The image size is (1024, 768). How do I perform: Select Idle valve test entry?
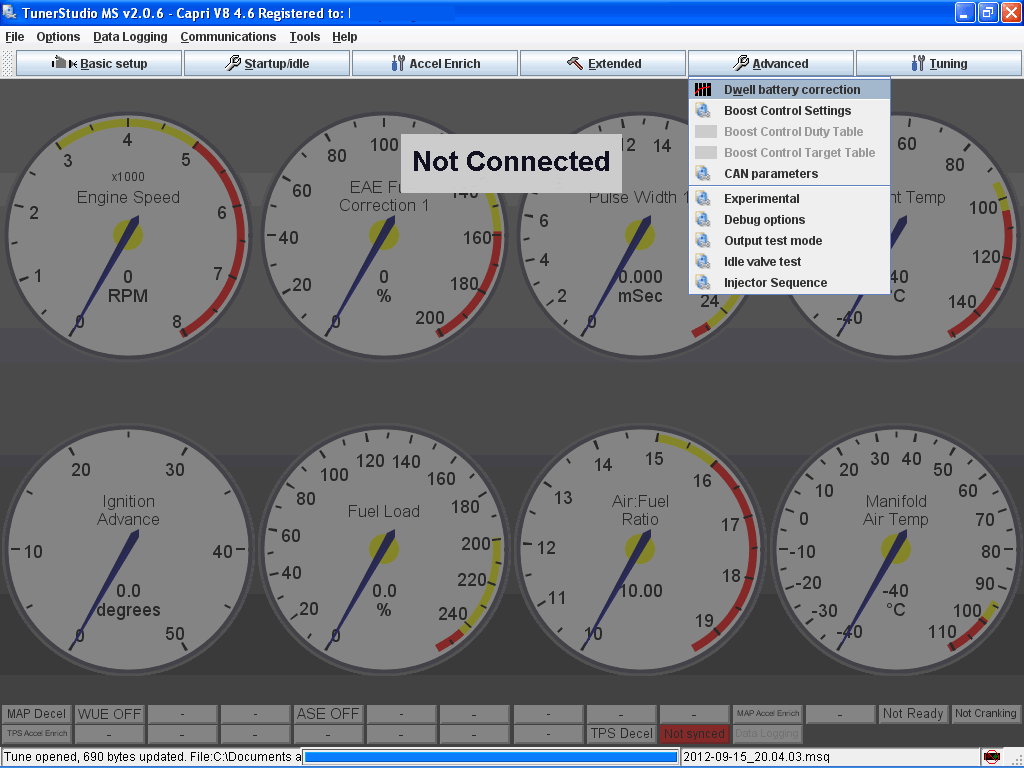(790, 261)
